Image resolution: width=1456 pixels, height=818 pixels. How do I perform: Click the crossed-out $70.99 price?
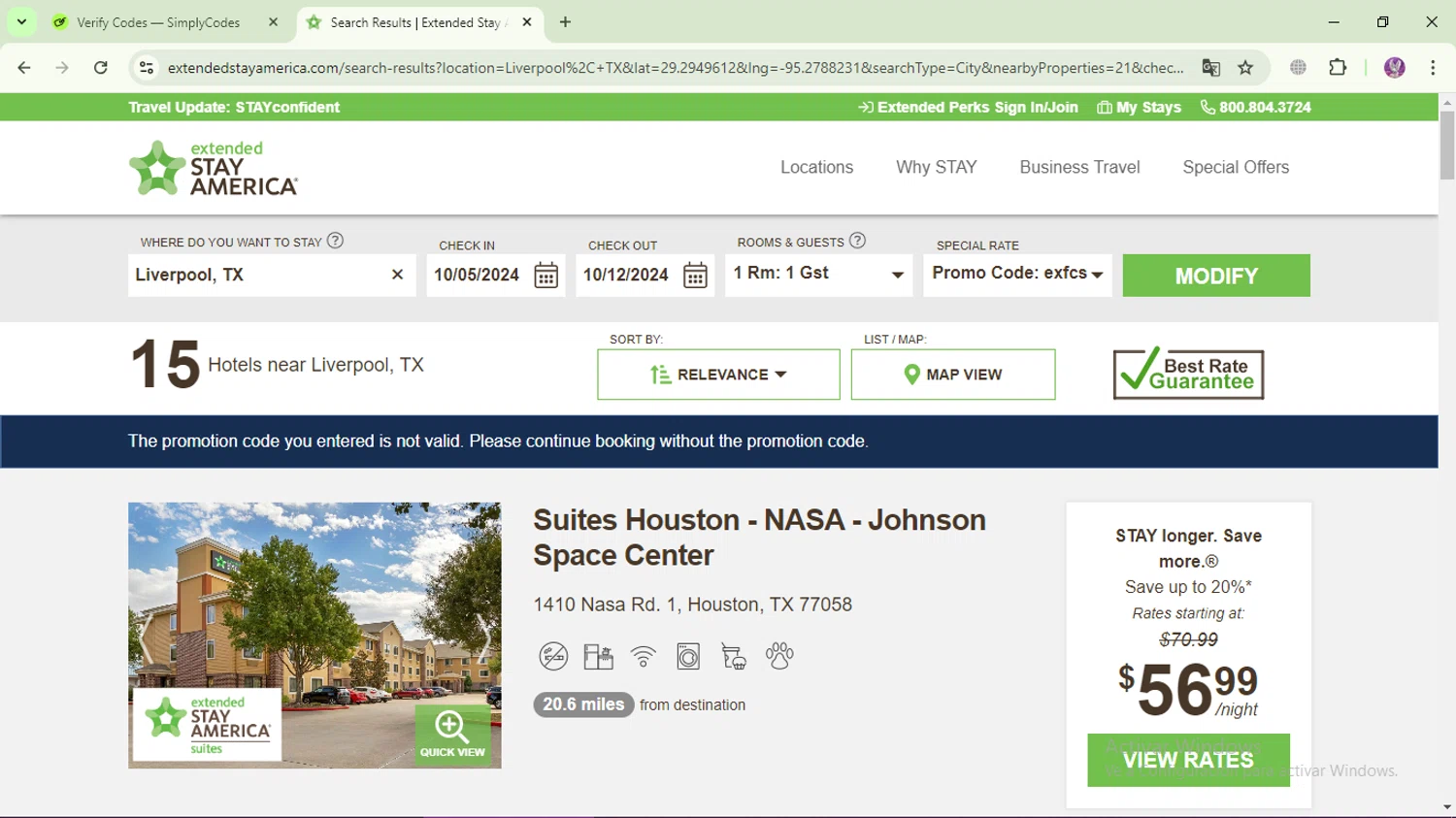1188,639
